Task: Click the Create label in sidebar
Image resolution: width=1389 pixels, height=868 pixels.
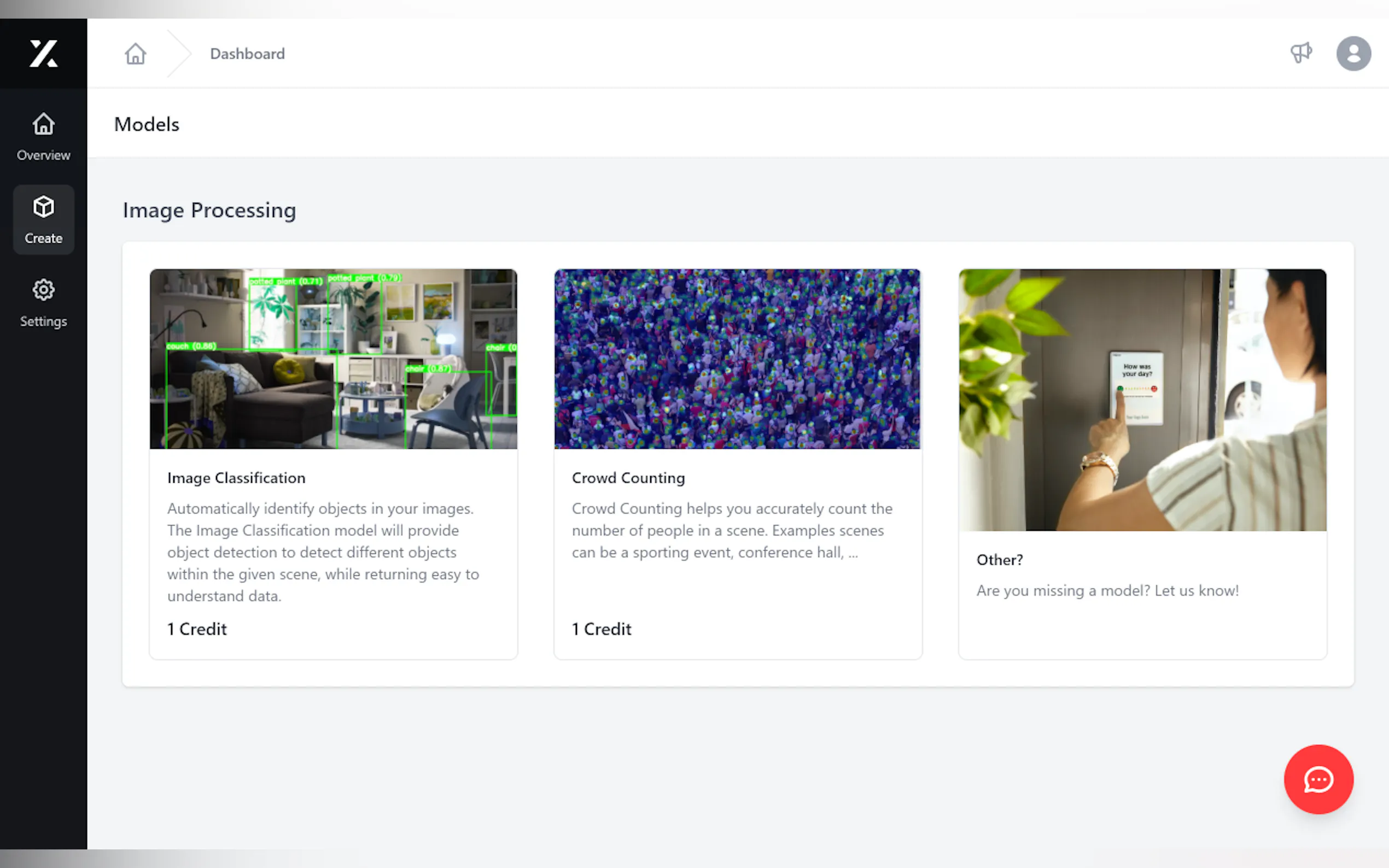Action: click(44, 238)
